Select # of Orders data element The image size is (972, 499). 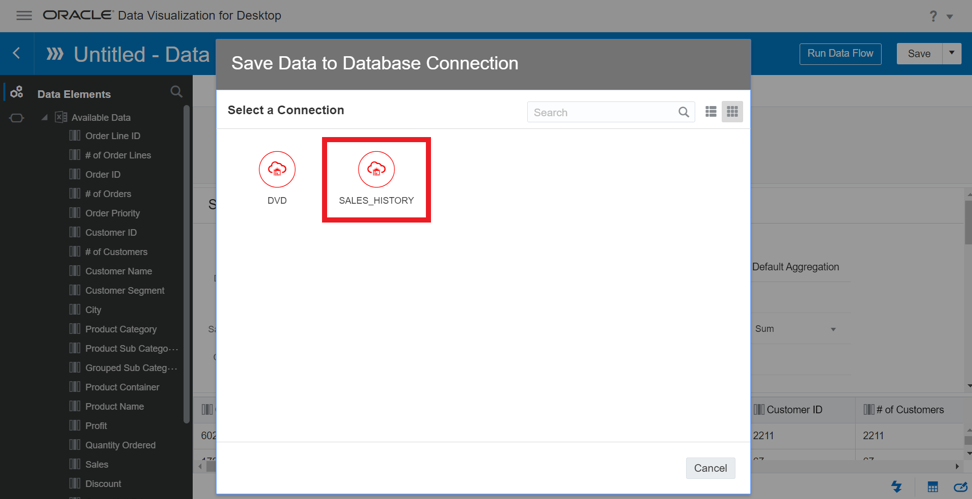pos(108,193)
